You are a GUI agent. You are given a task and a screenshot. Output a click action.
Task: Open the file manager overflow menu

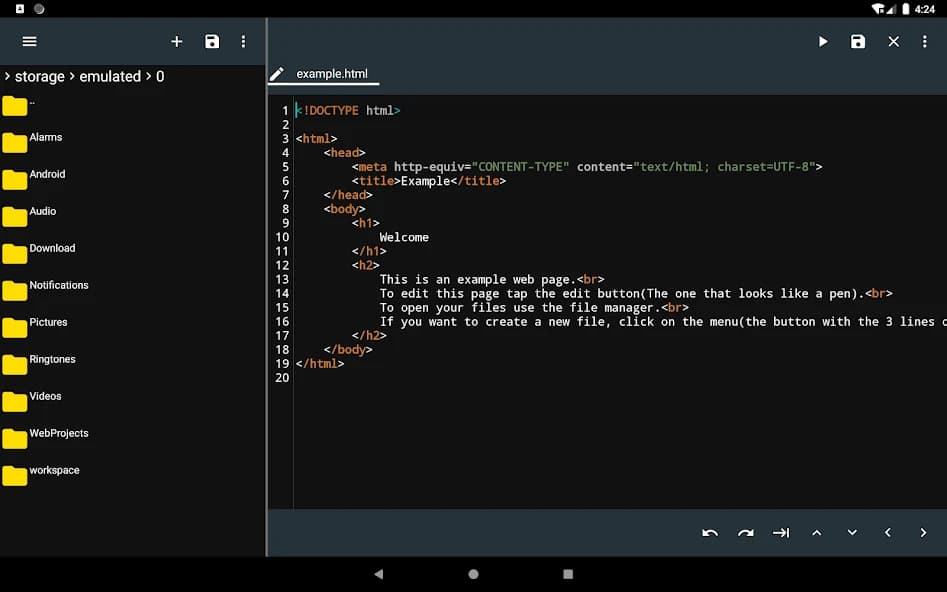click(x=243, y=41)
